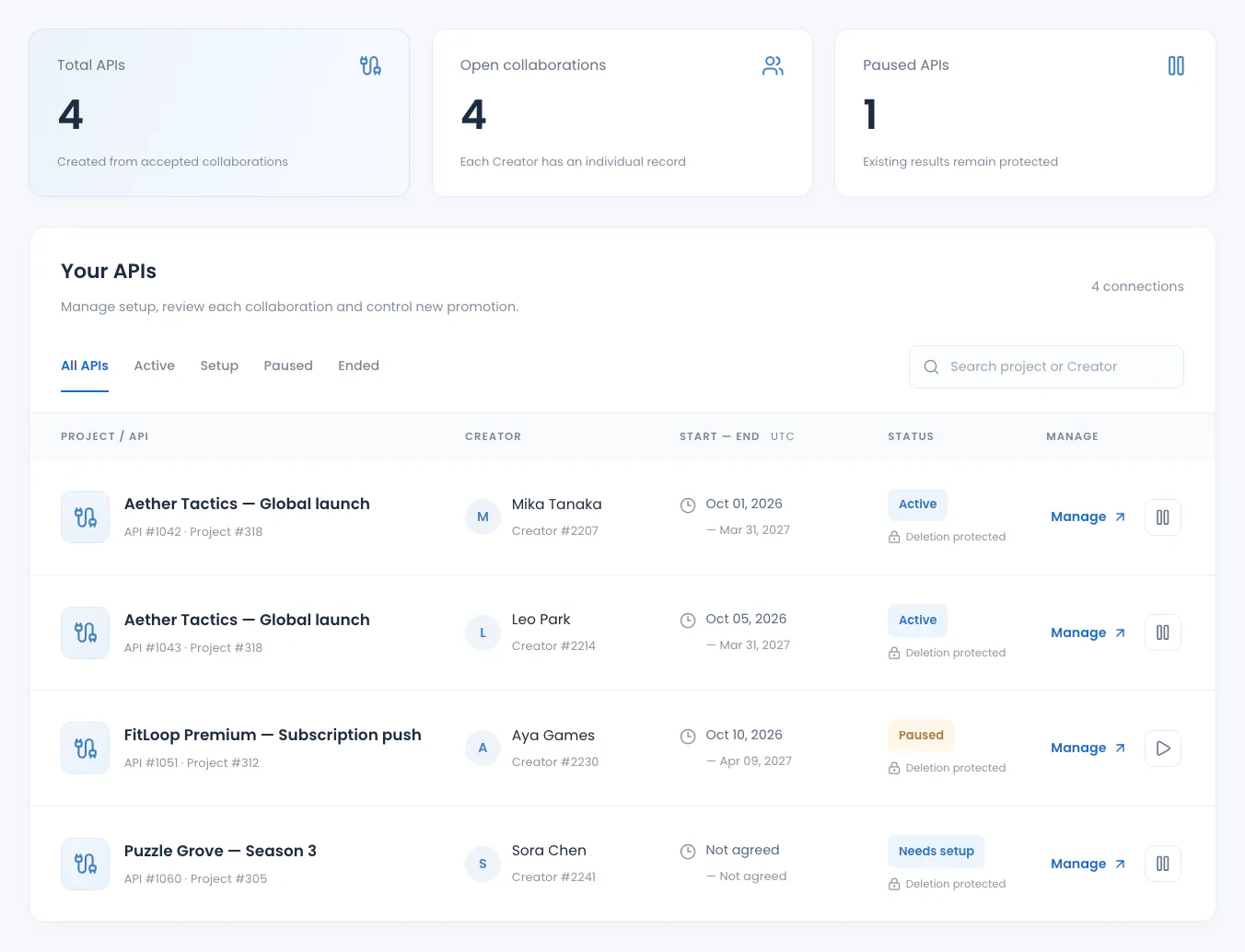The width and height of the screenshot is (1245, 952).
Task: Click the clock icon beside Oct 01, 2026
Action: pos(688,505)
